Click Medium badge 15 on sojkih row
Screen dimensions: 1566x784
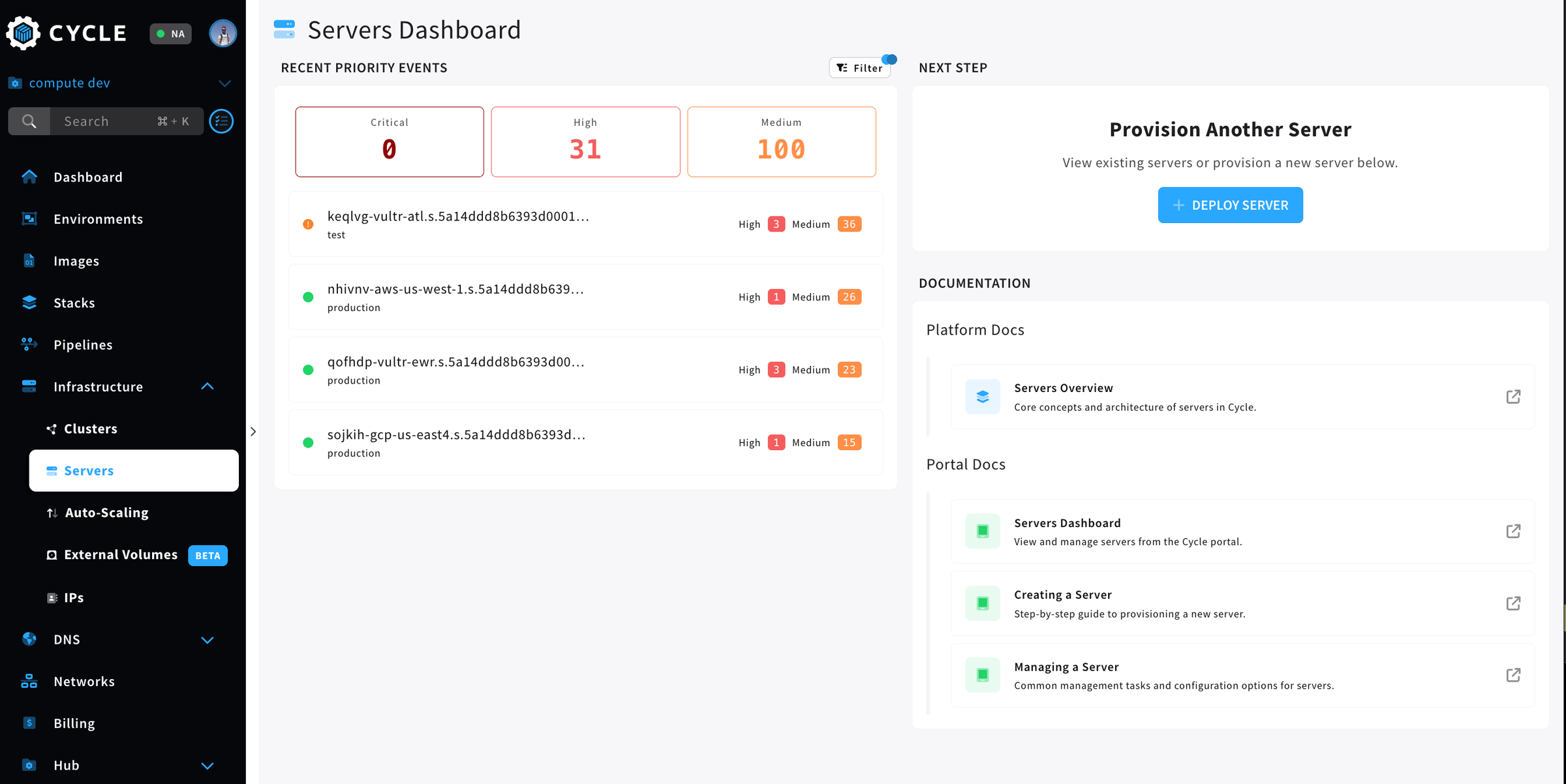point(850,442)
